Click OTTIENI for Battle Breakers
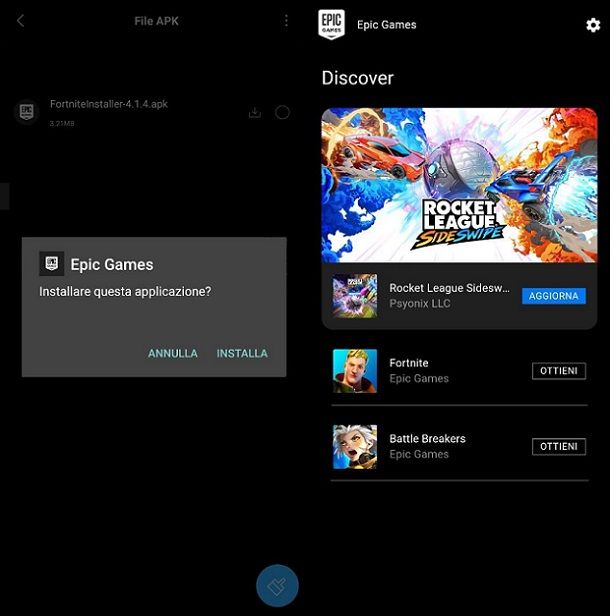Viewport: 610px width, 616px height. [559, 447]
